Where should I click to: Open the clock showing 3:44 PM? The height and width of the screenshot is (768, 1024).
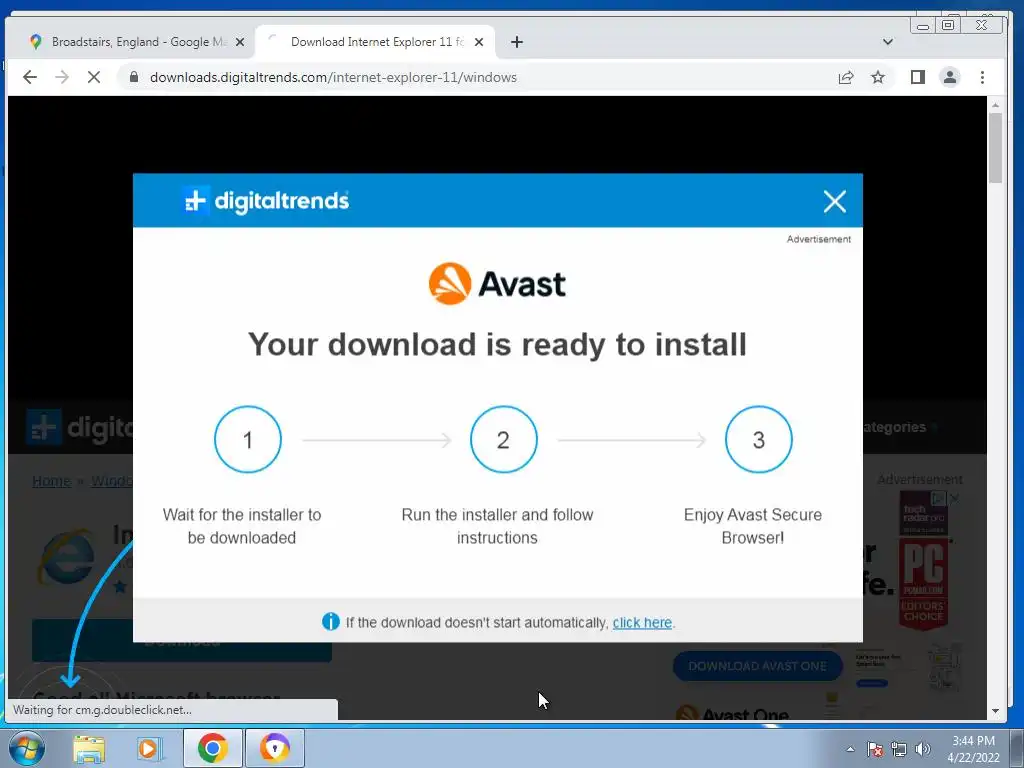973,749
